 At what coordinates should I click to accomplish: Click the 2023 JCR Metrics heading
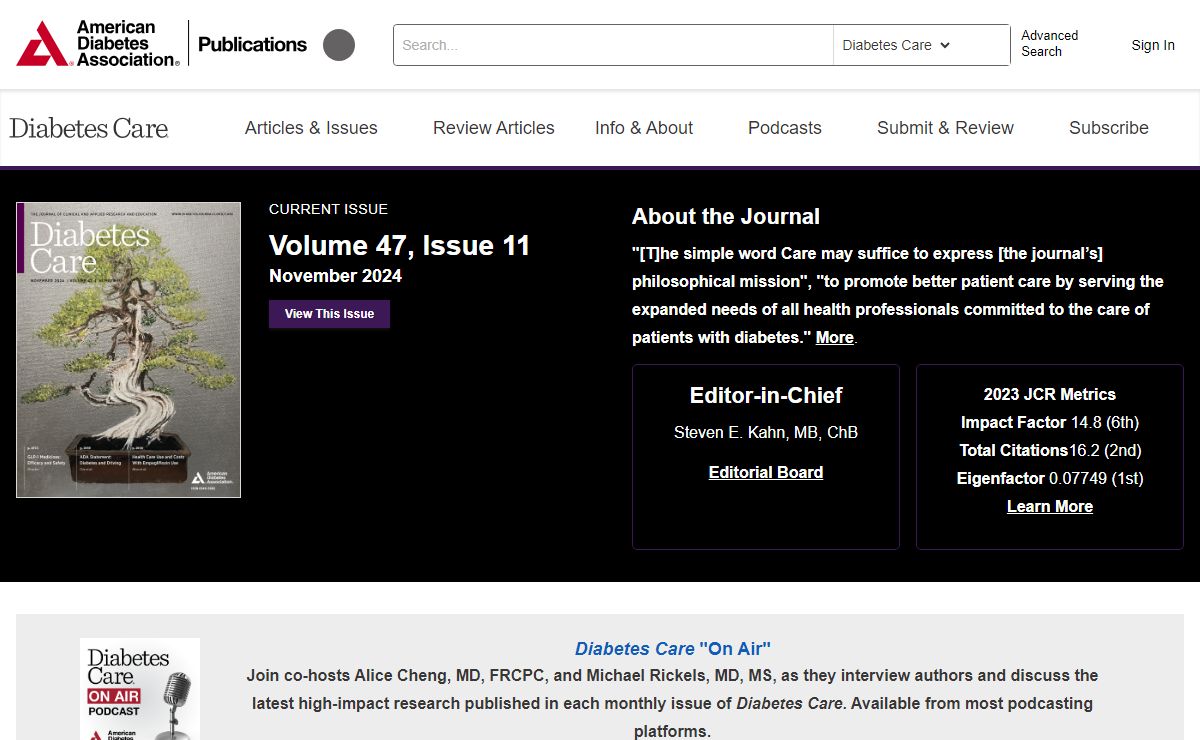1050,394
